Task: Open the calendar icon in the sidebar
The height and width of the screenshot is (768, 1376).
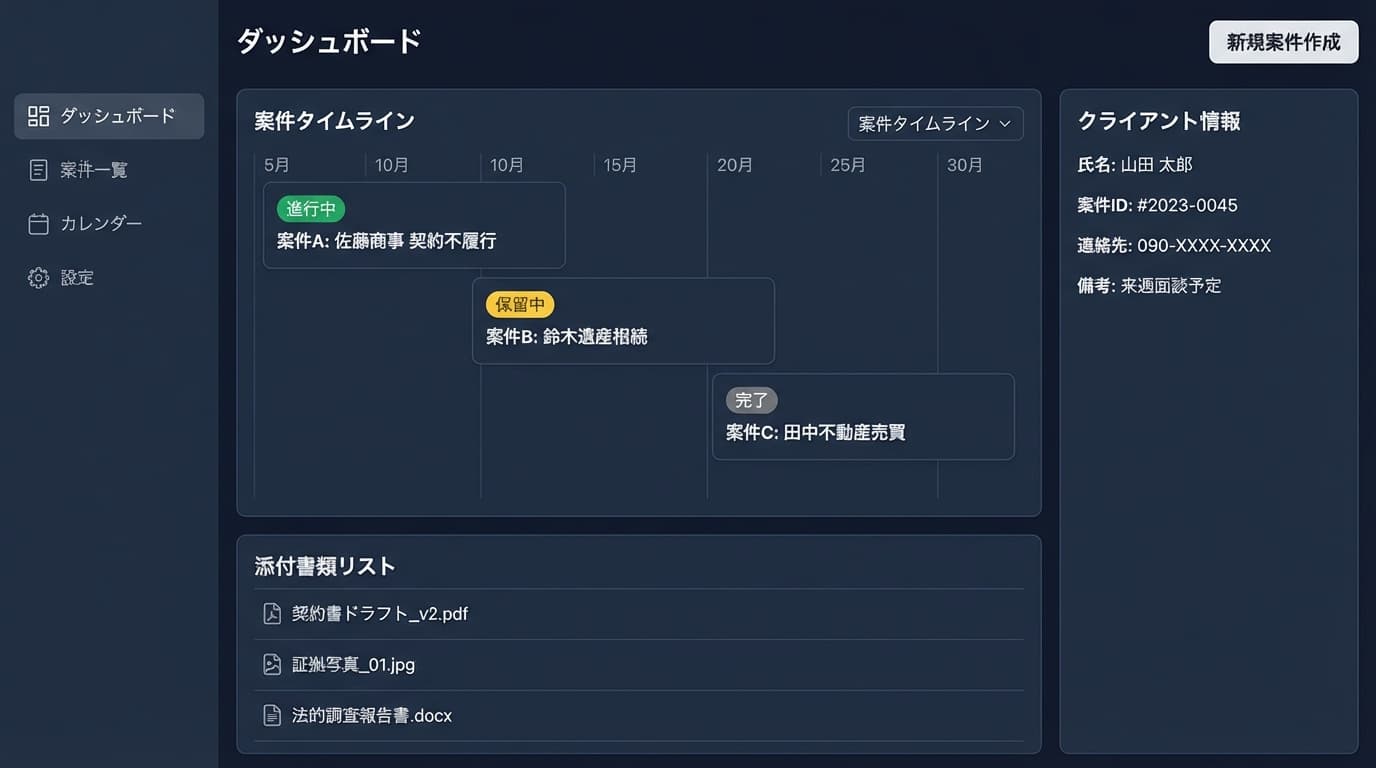Action: (38, 223)
